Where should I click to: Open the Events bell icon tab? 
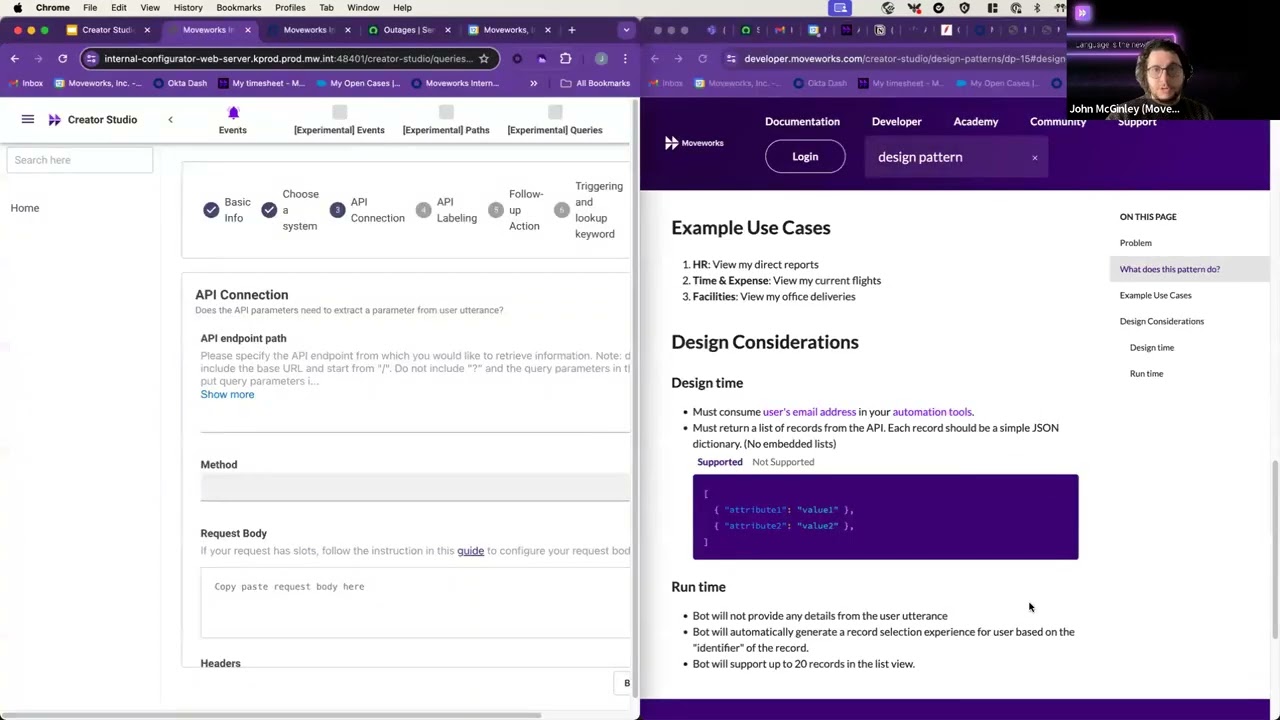(233, 120)
